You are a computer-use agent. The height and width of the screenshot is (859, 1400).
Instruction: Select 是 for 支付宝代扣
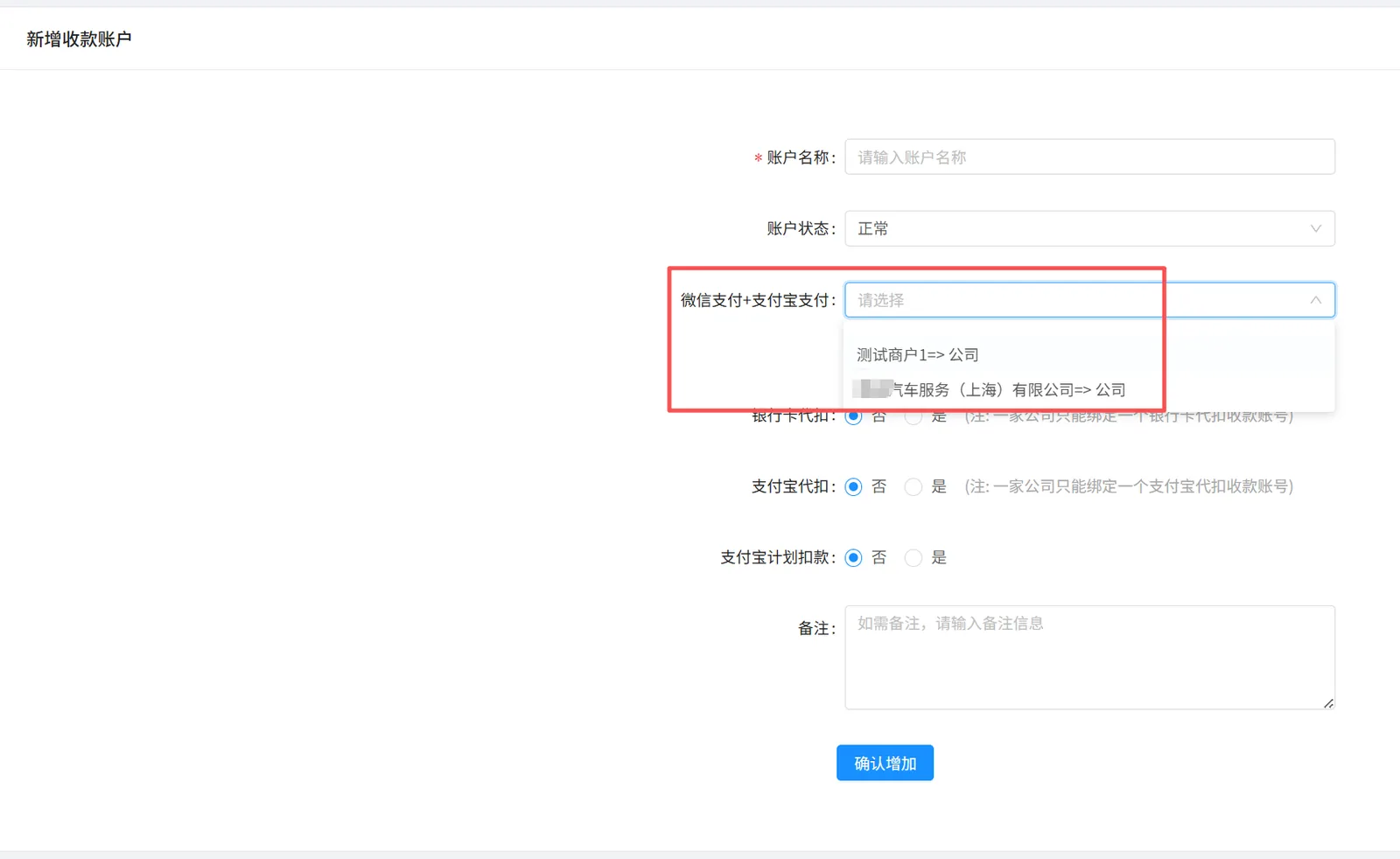913,486
